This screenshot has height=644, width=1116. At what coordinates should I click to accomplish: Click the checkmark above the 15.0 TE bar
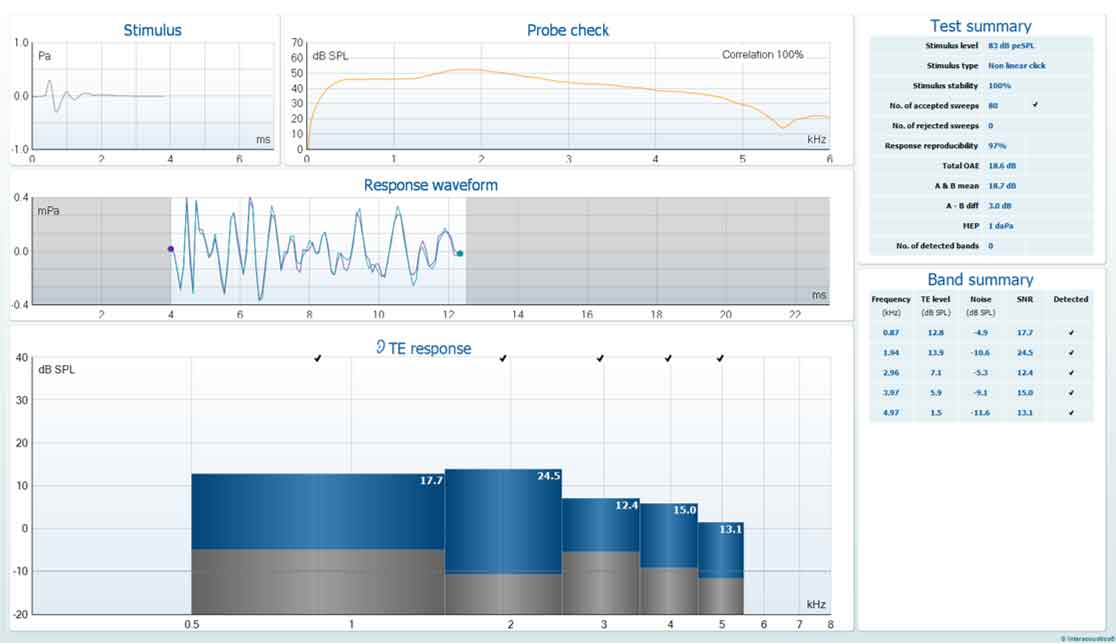click(668, 358)
